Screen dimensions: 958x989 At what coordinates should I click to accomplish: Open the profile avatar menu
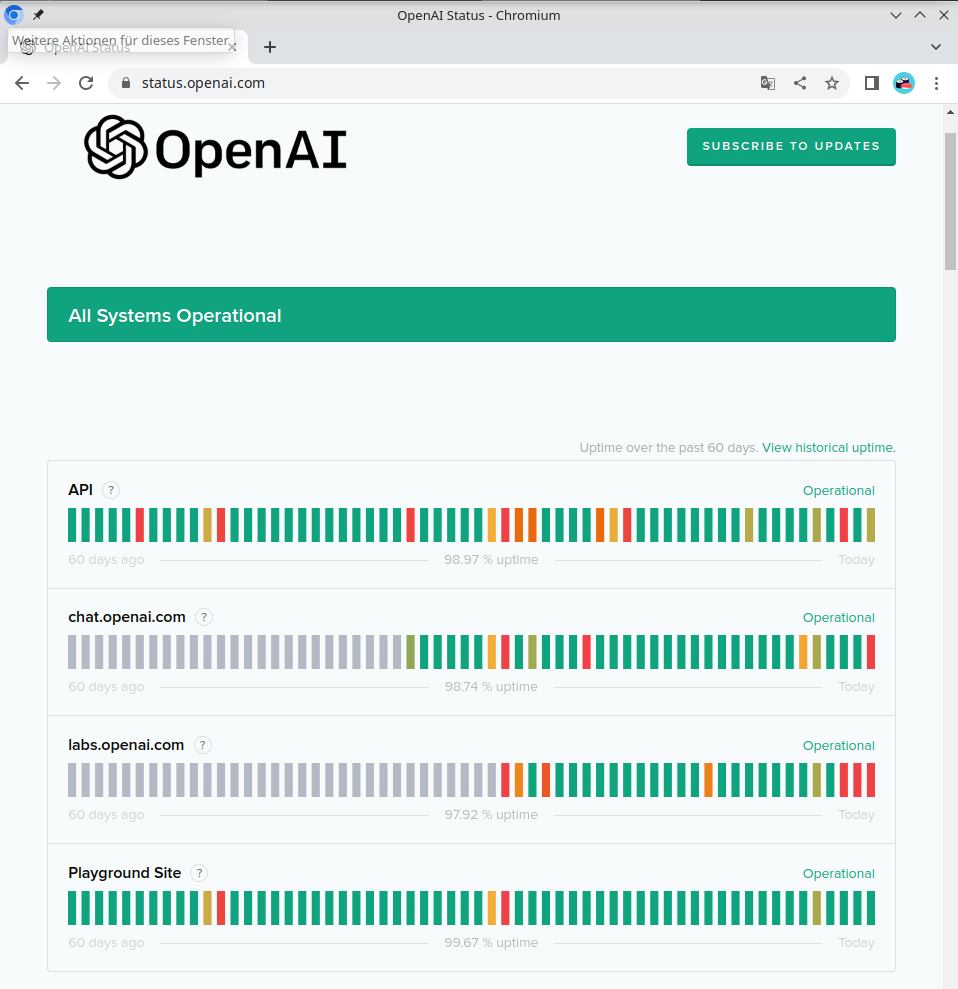tap(904, 83)
